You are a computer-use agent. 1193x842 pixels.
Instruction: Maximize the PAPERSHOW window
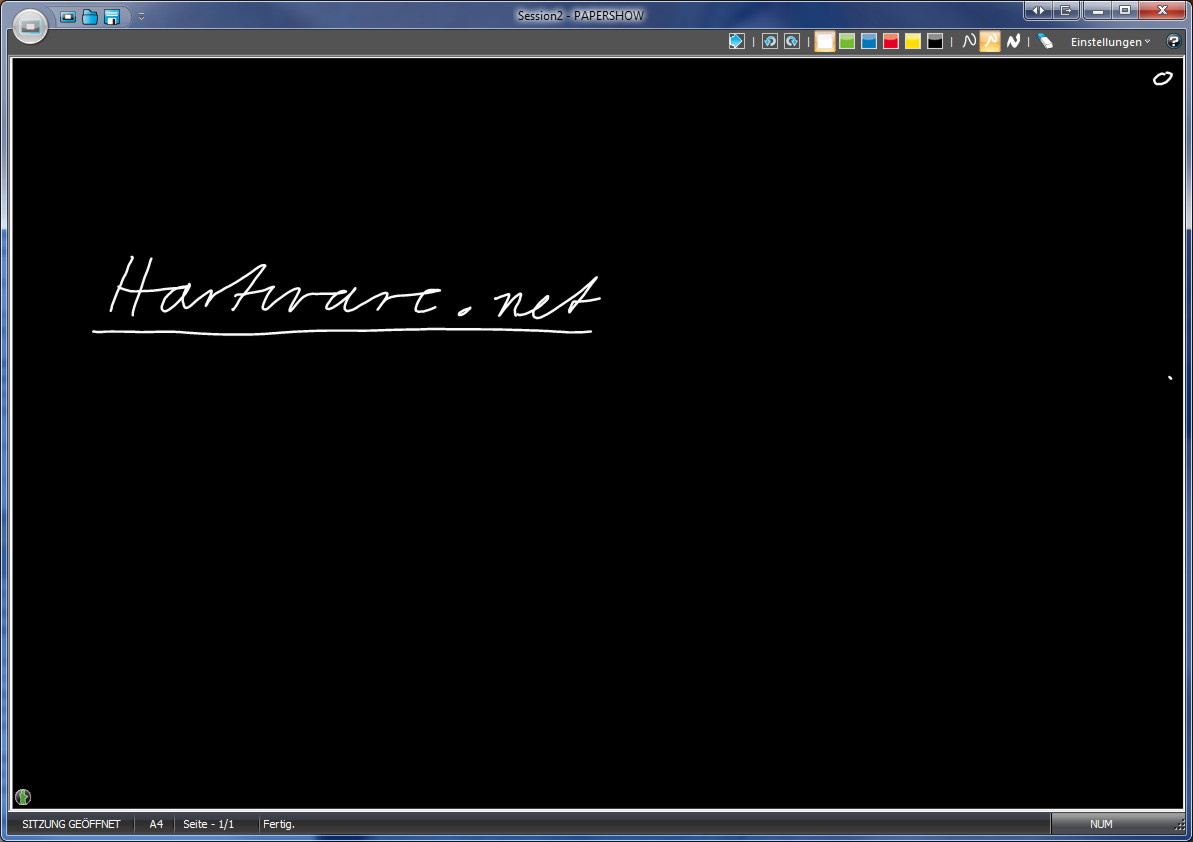(1125, 11)
